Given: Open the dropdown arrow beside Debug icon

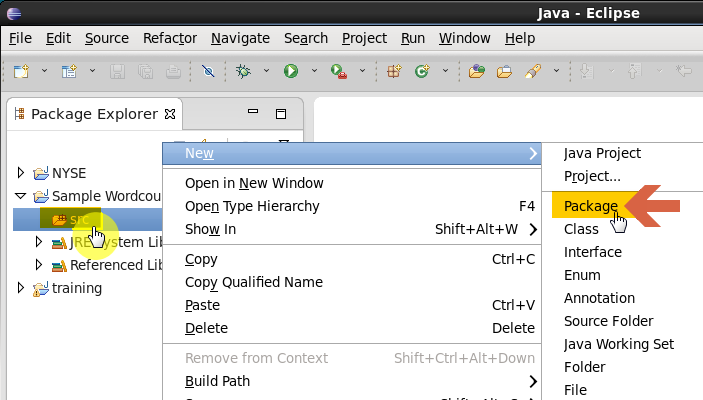Looking at the screenshot, I should pyautogui.click(x=266, y=70).
